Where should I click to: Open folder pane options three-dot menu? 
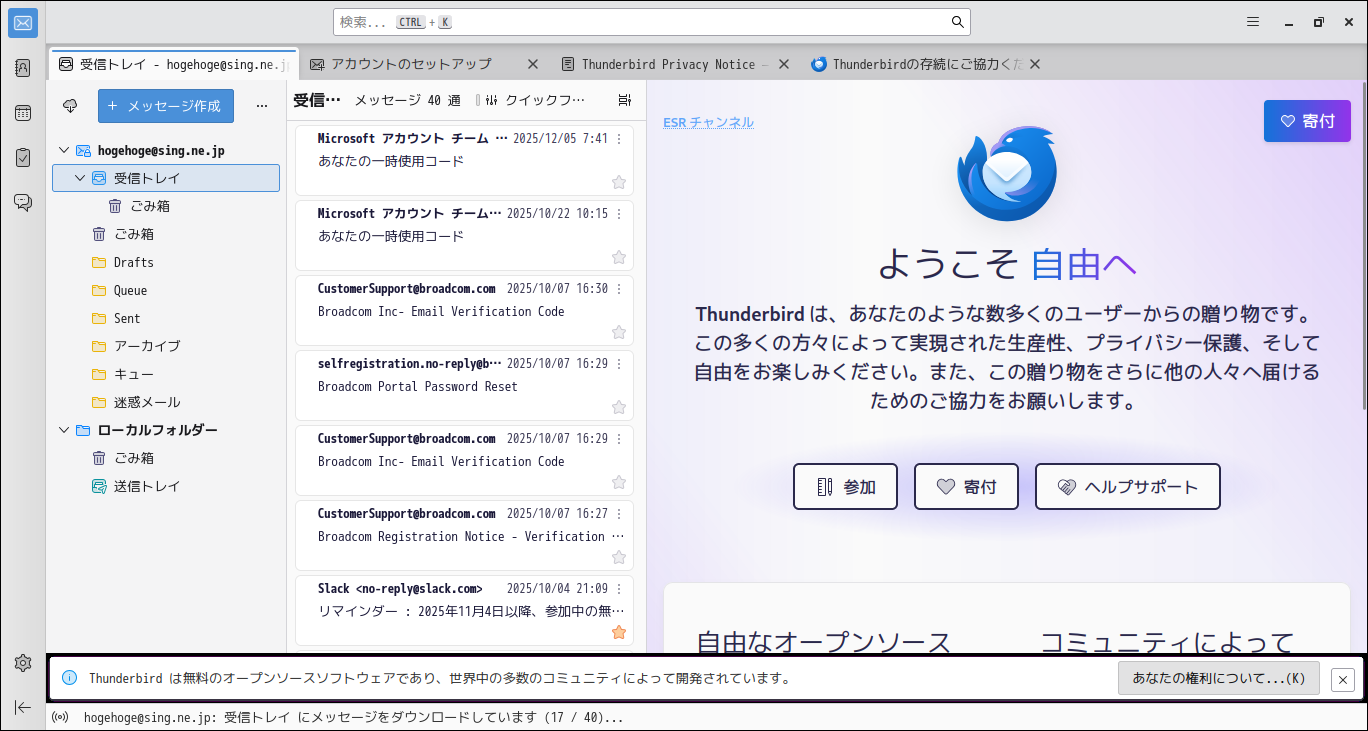coord(262,106)
